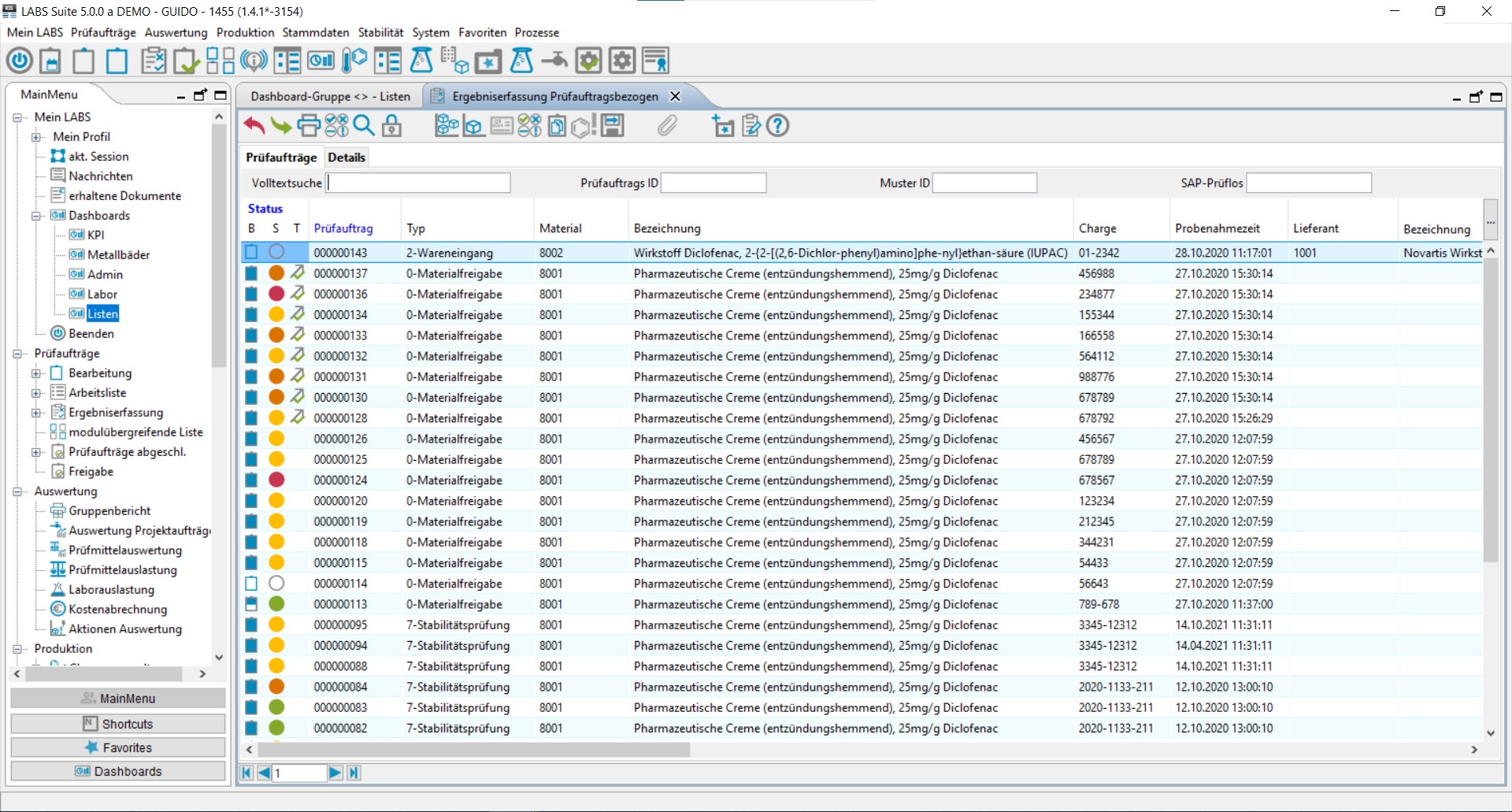
Task: Switch to the Details tab
Action: (x=346, y=158)
